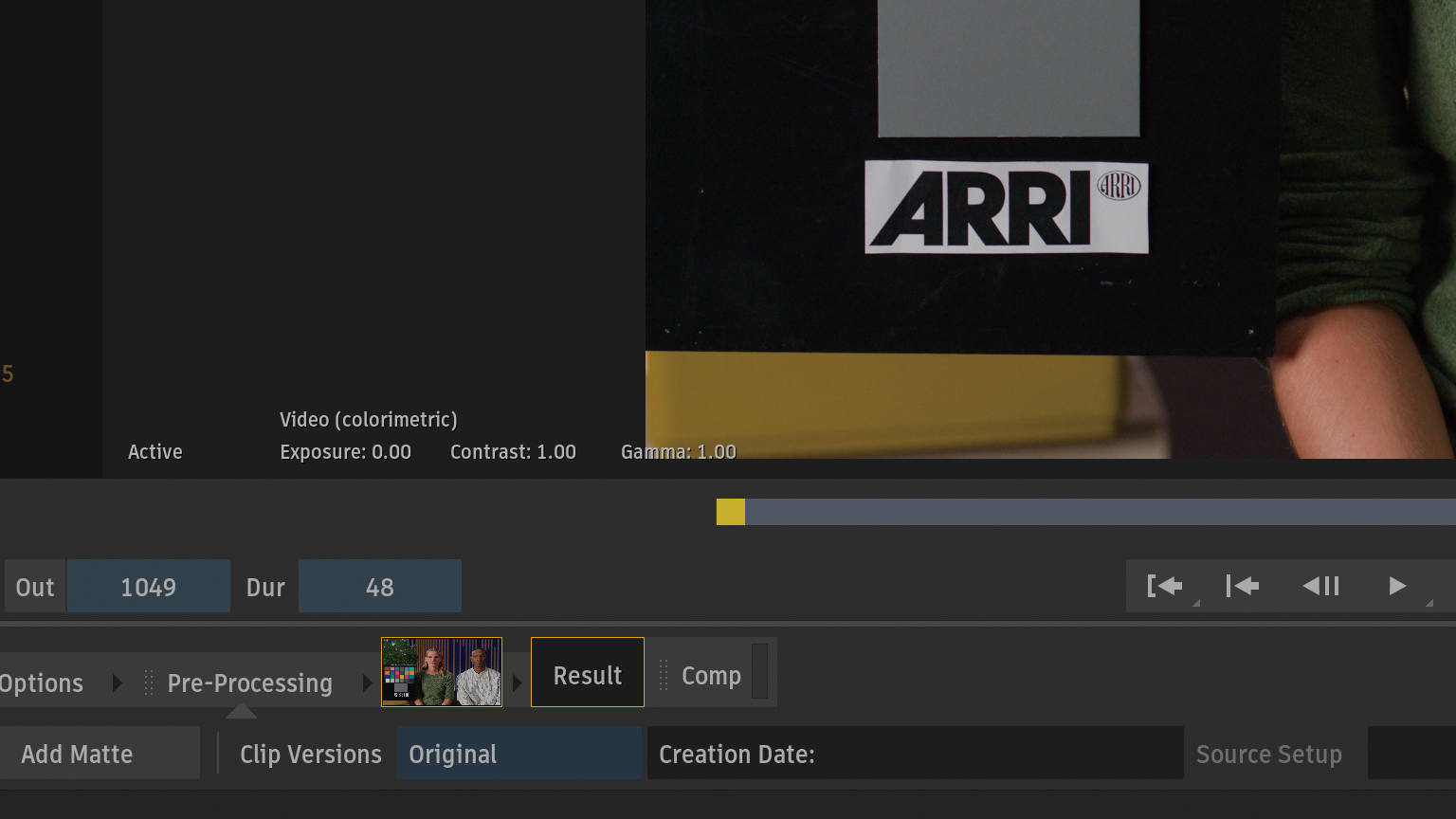Click the Video (colorimetric) label
Screen dimensions: 1456x819
pyautogui.click(x=369, y=420)
